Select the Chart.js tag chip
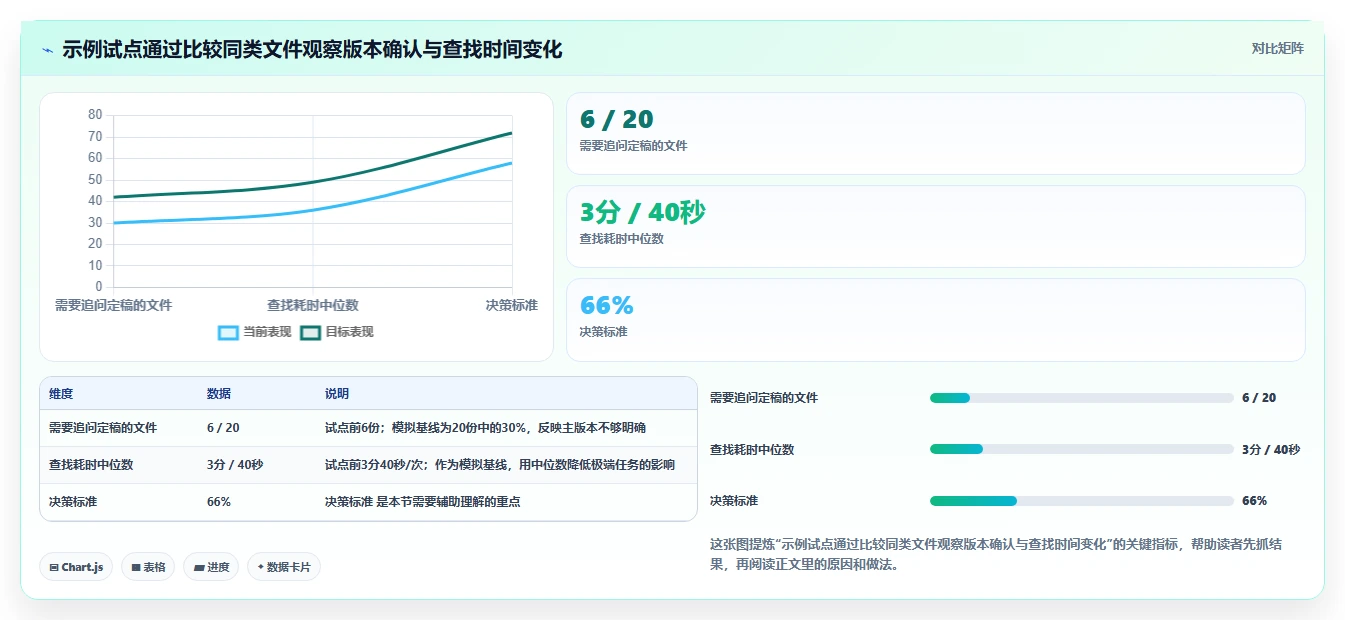The width and height of the screenshot is (1345, 620). [x=77, y=567]
